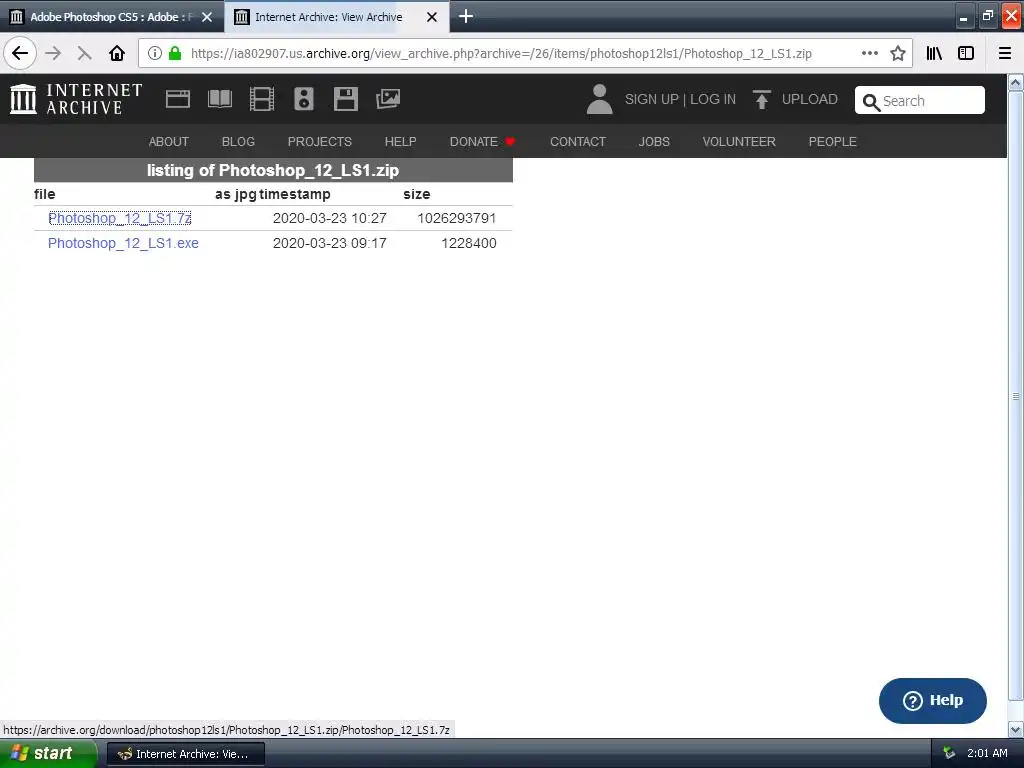Open the CONTACT page
1024x768 pixels.
point(578,142)
